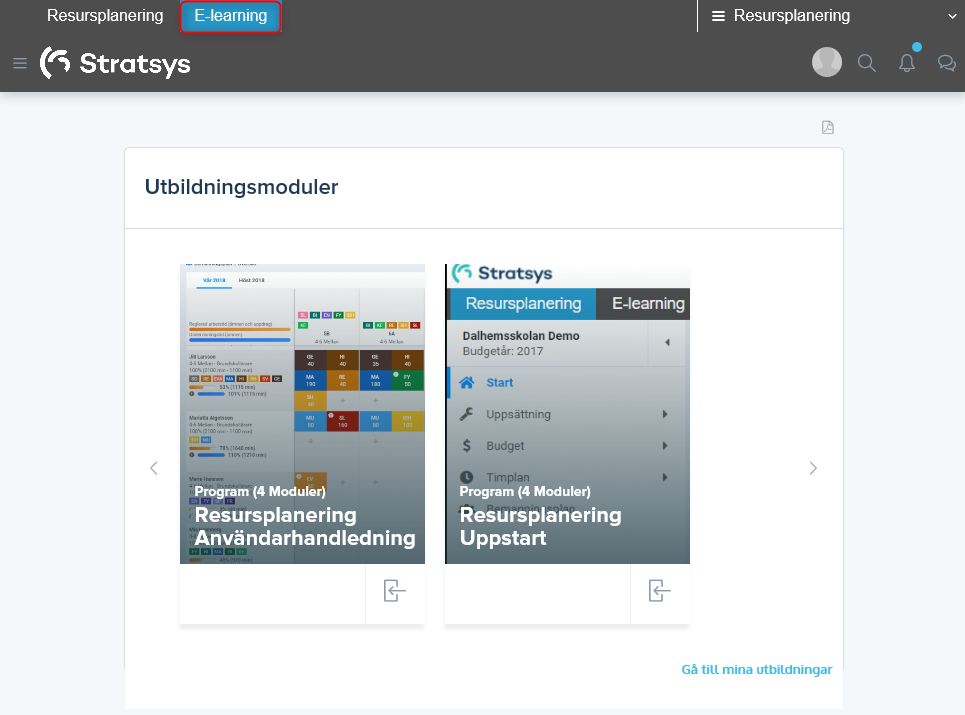Image resolution: width=965 pixels, height=715 pixels.
Task: Enter the Resursplanering Uppstart course via its icon
Action: 659,591
